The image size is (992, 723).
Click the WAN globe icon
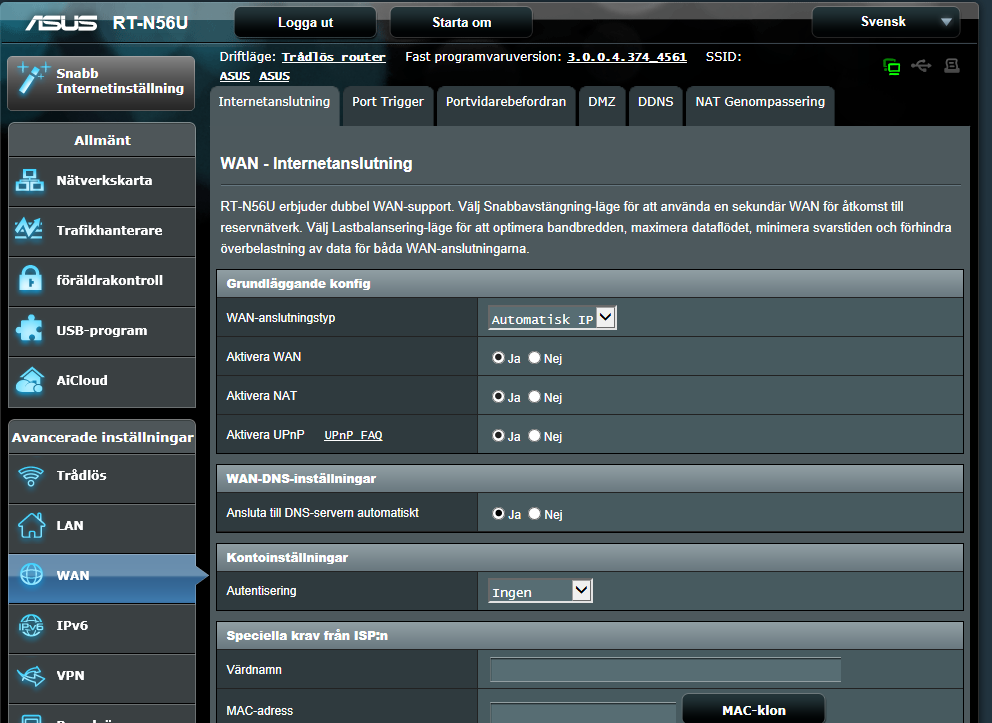[31, 574]
